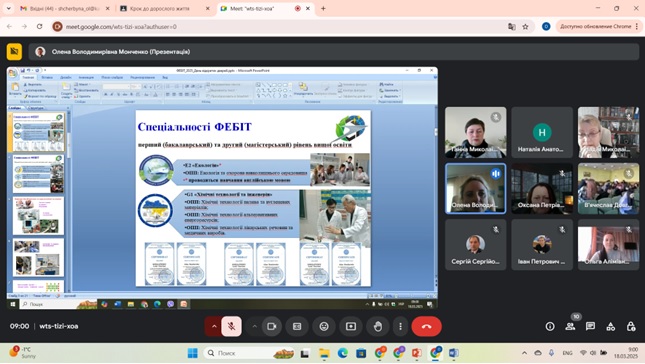Screen dimensions: 645x364
Task: Select Олена Володимирівна participant video tile
Action: [x=476, y=188]
